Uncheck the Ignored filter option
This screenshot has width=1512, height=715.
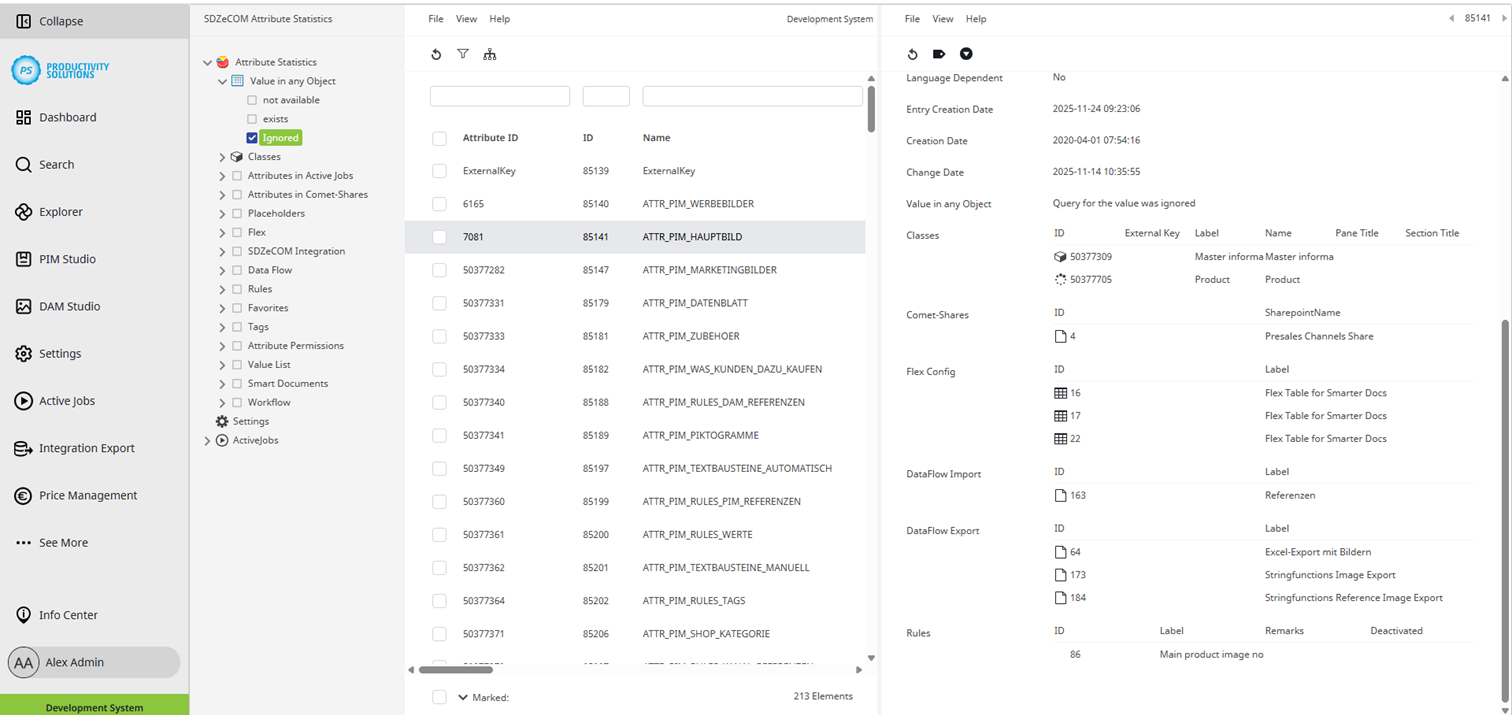[252, 137]
